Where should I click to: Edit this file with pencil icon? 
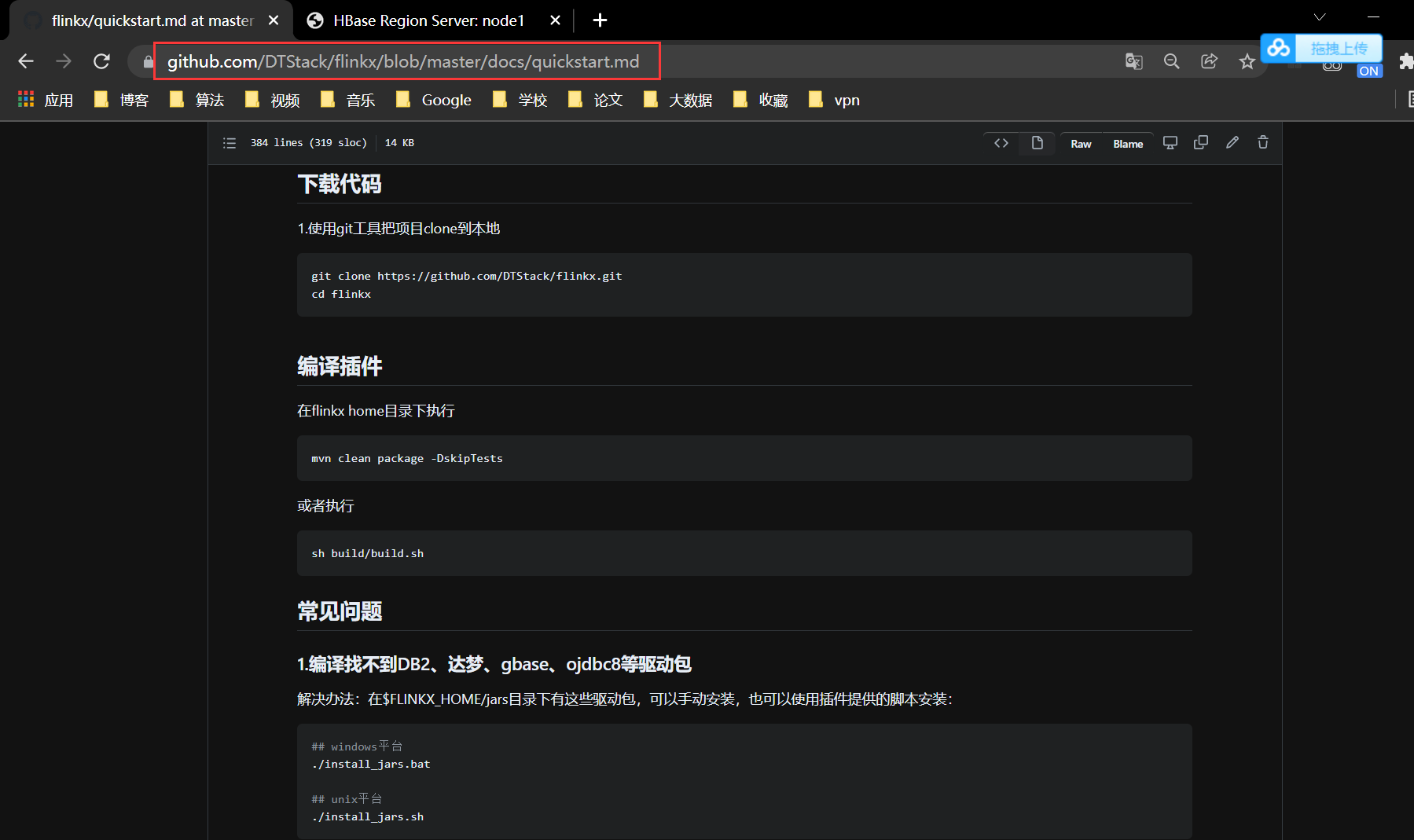[1232, 142]
